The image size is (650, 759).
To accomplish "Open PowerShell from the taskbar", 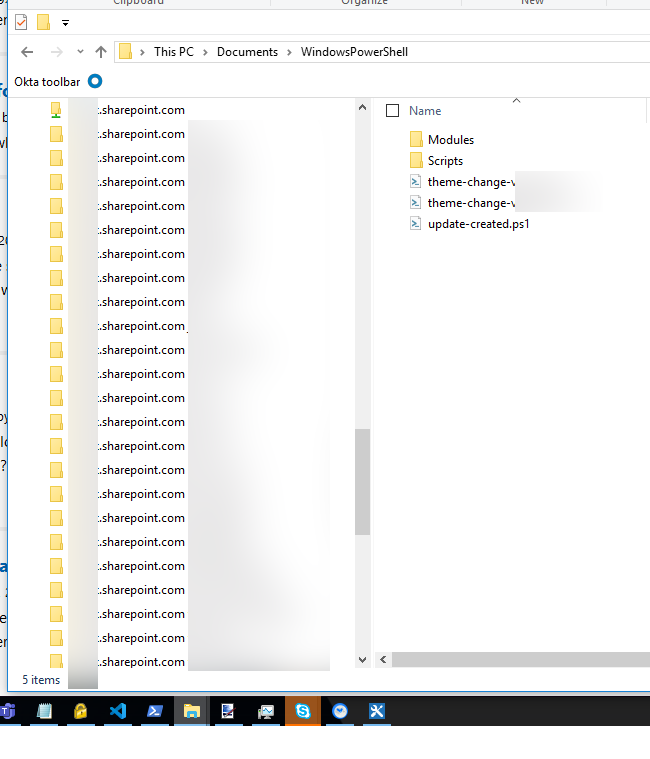I will (155, 711).
